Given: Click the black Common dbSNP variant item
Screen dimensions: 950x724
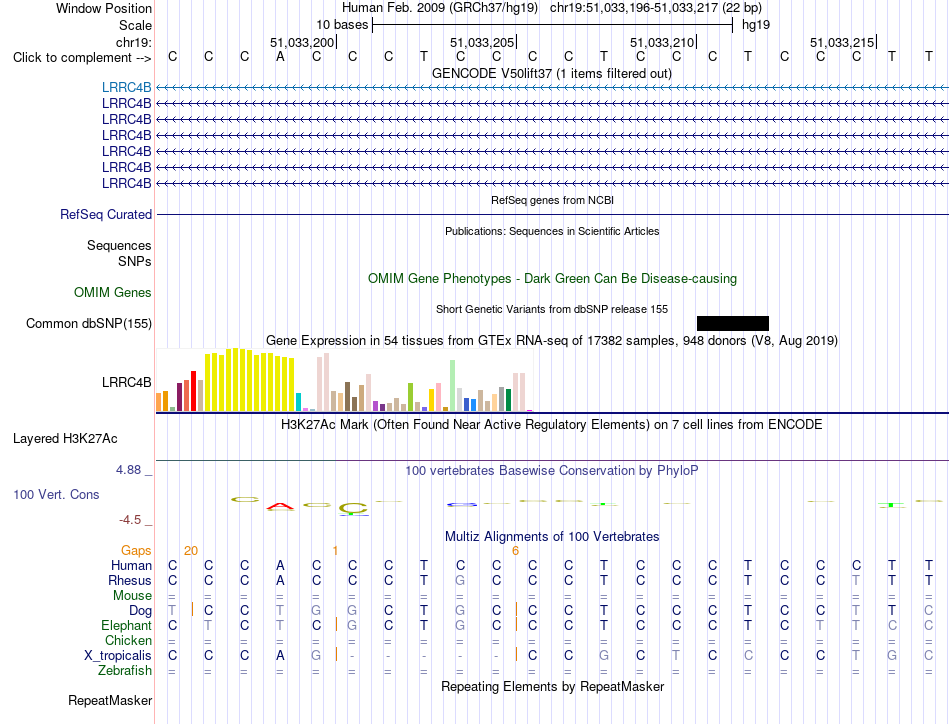Looking at the screenshot, I should (x=732, y=323).
